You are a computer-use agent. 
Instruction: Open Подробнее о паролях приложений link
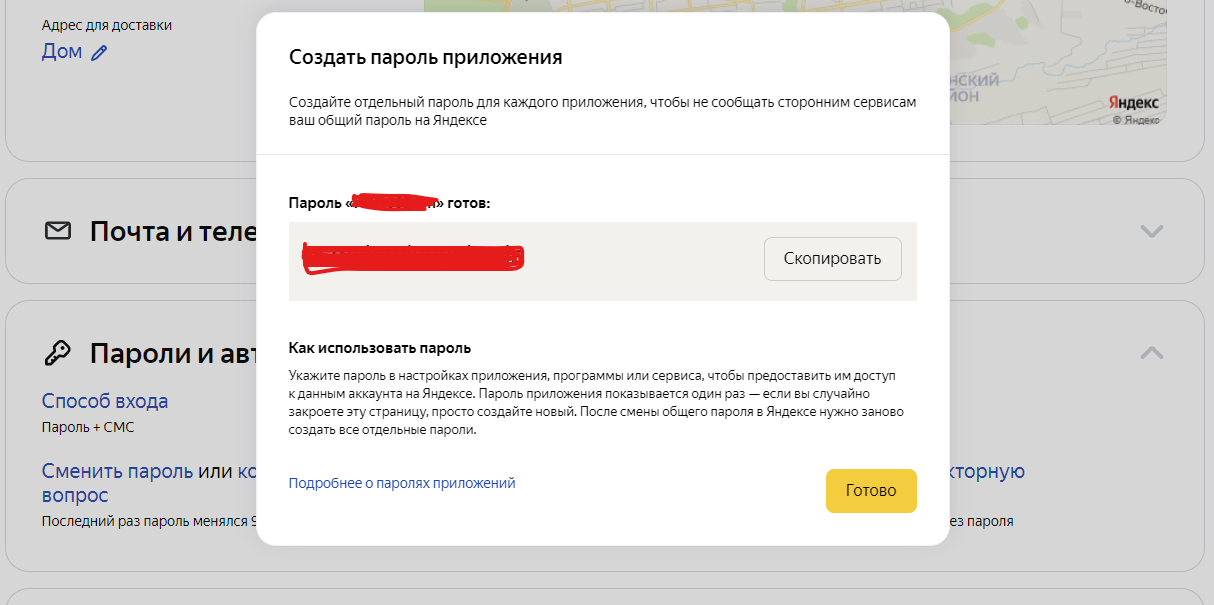401,483
